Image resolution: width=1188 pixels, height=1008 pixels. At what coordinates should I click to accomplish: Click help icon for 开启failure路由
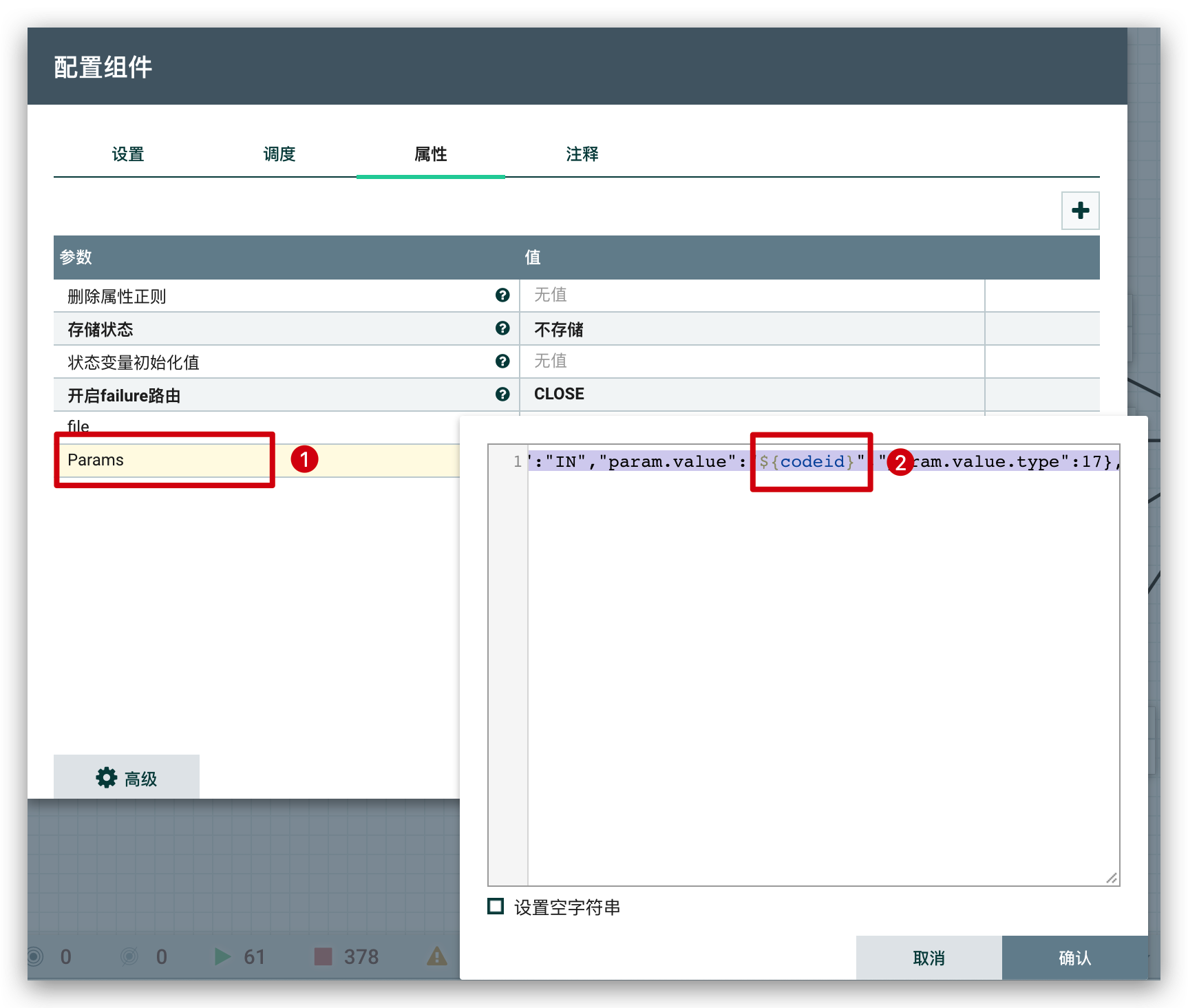(502, 395)
